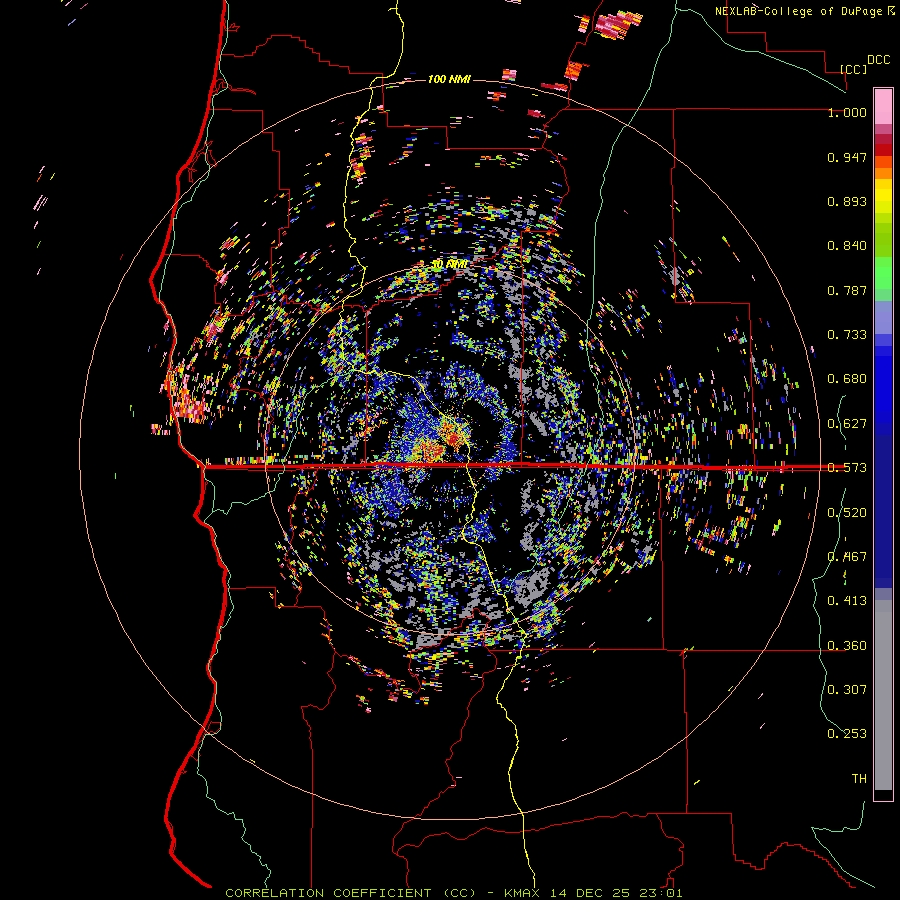Select the 0.360 scale value
The height and width of the screenshot is (900, 900).
[x=847, y=646]
